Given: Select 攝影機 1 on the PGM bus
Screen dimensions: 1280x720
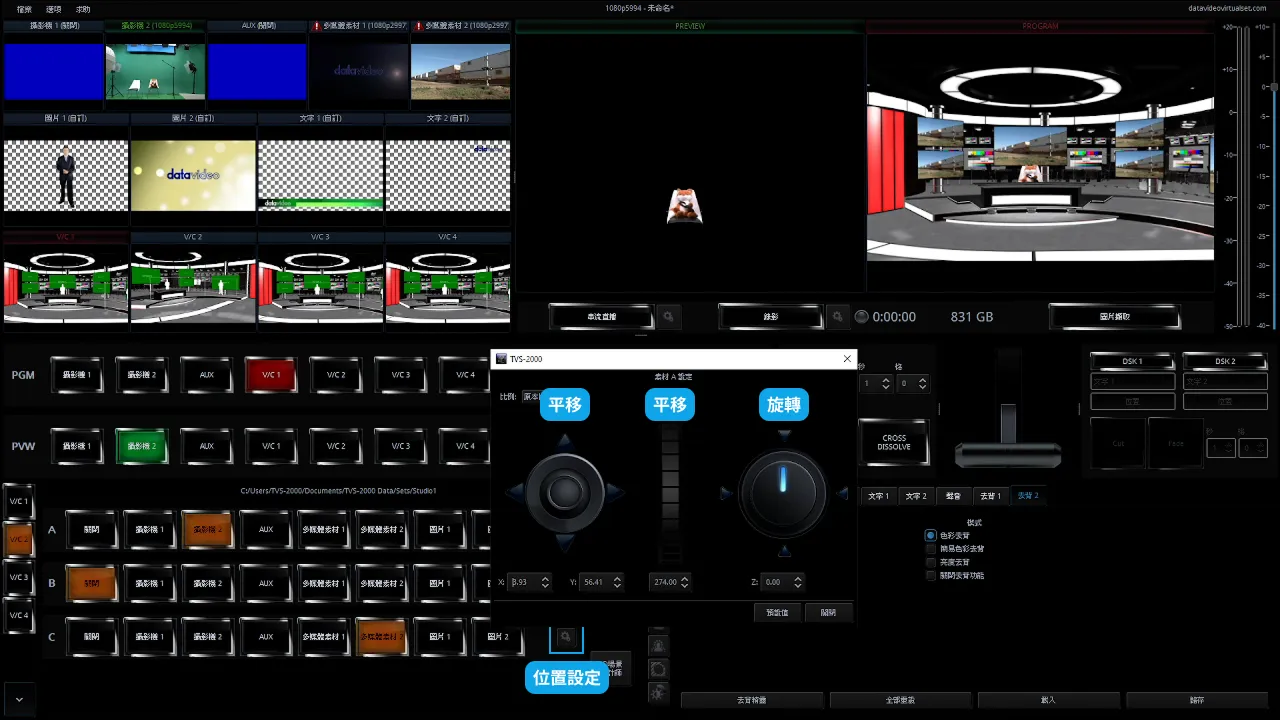Looking at the screenshot, I should pos(77,375).
